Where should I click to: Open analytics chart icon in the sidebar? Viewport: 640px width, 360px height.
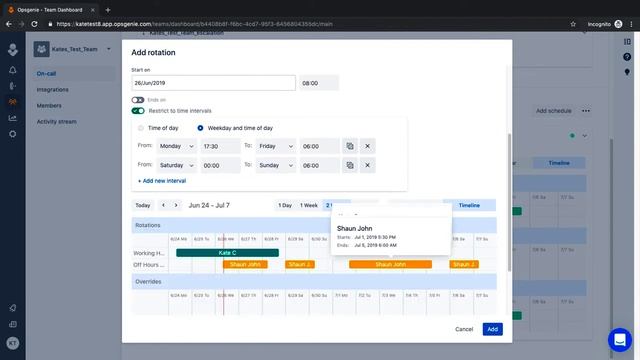(x=13, y=118)
